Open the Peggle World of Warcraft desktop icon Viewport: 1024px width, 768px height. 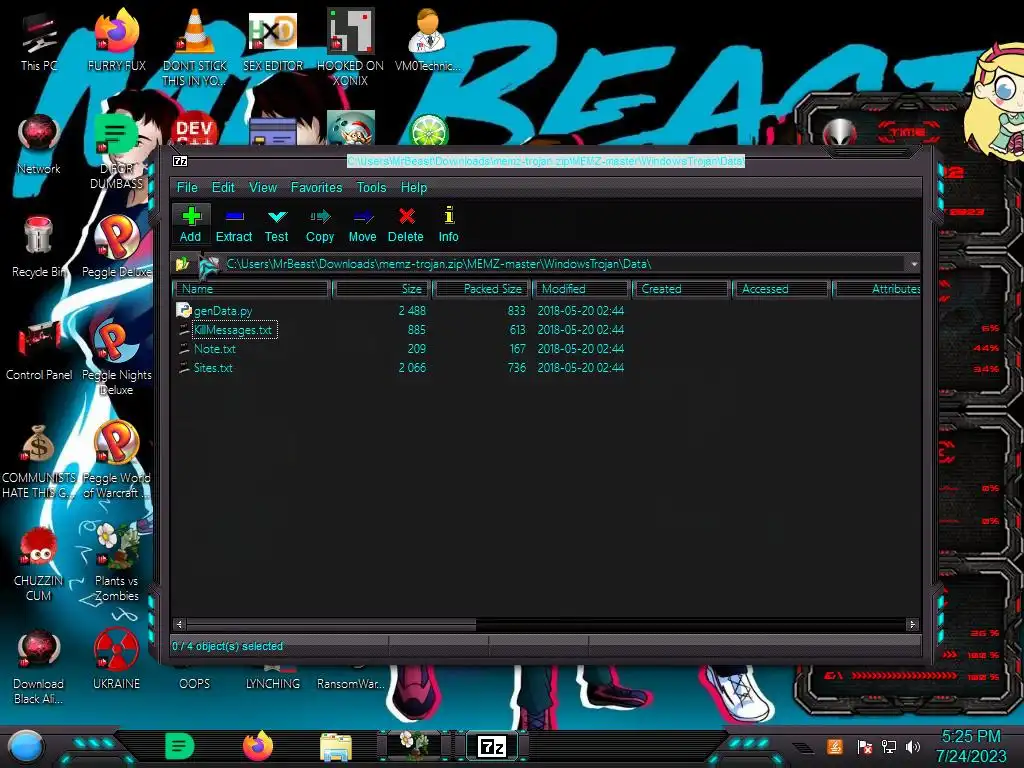click(x=116, y=460)
